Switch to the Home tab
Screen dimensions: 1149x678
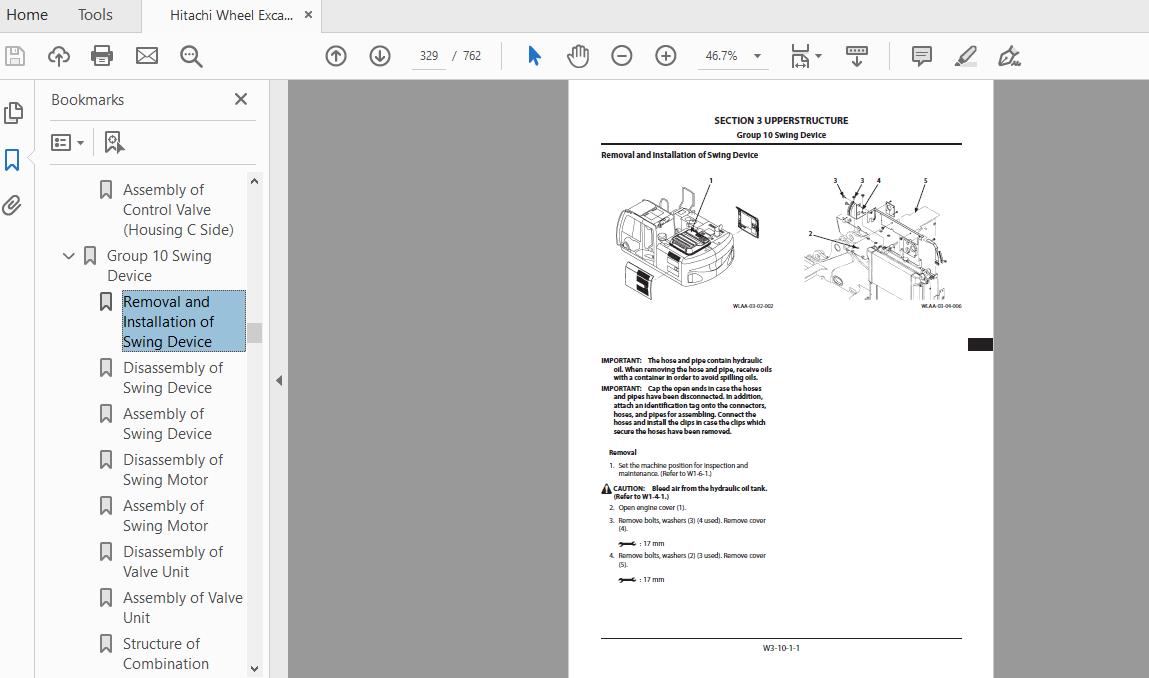(x=27, y=15)
